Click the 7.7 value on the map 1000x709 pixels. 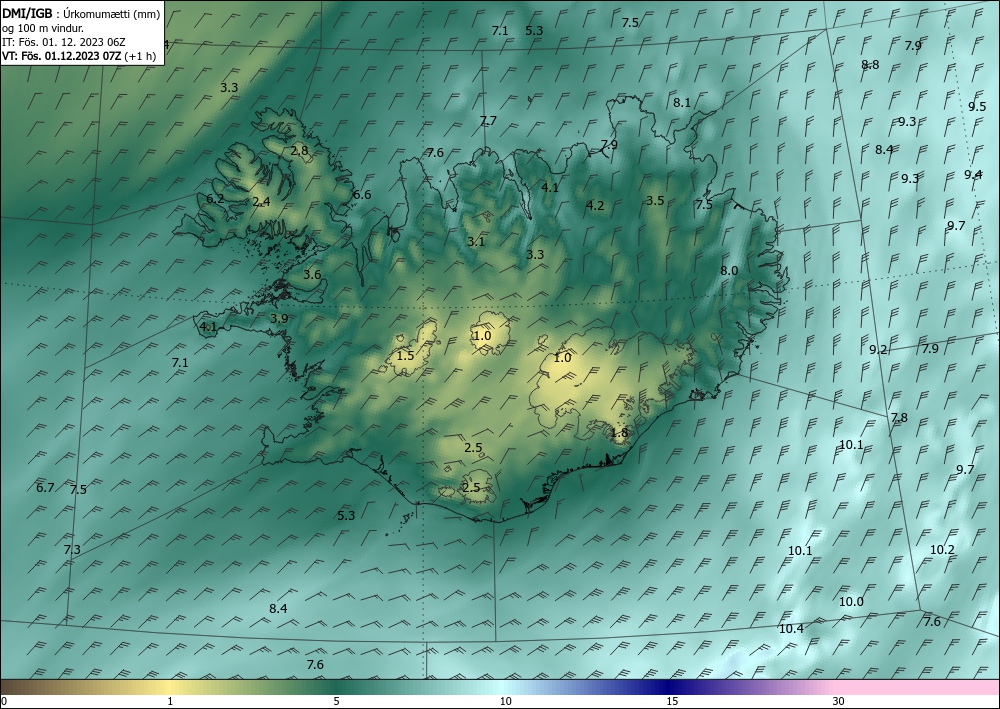pos(488,120)
